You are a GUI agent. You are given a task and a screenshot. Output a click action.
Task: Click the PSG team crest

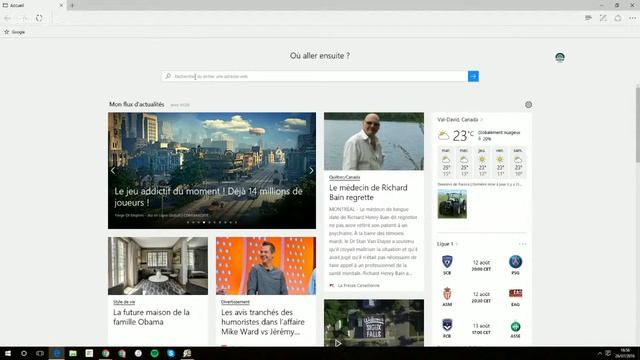click(x=516, y=262)
